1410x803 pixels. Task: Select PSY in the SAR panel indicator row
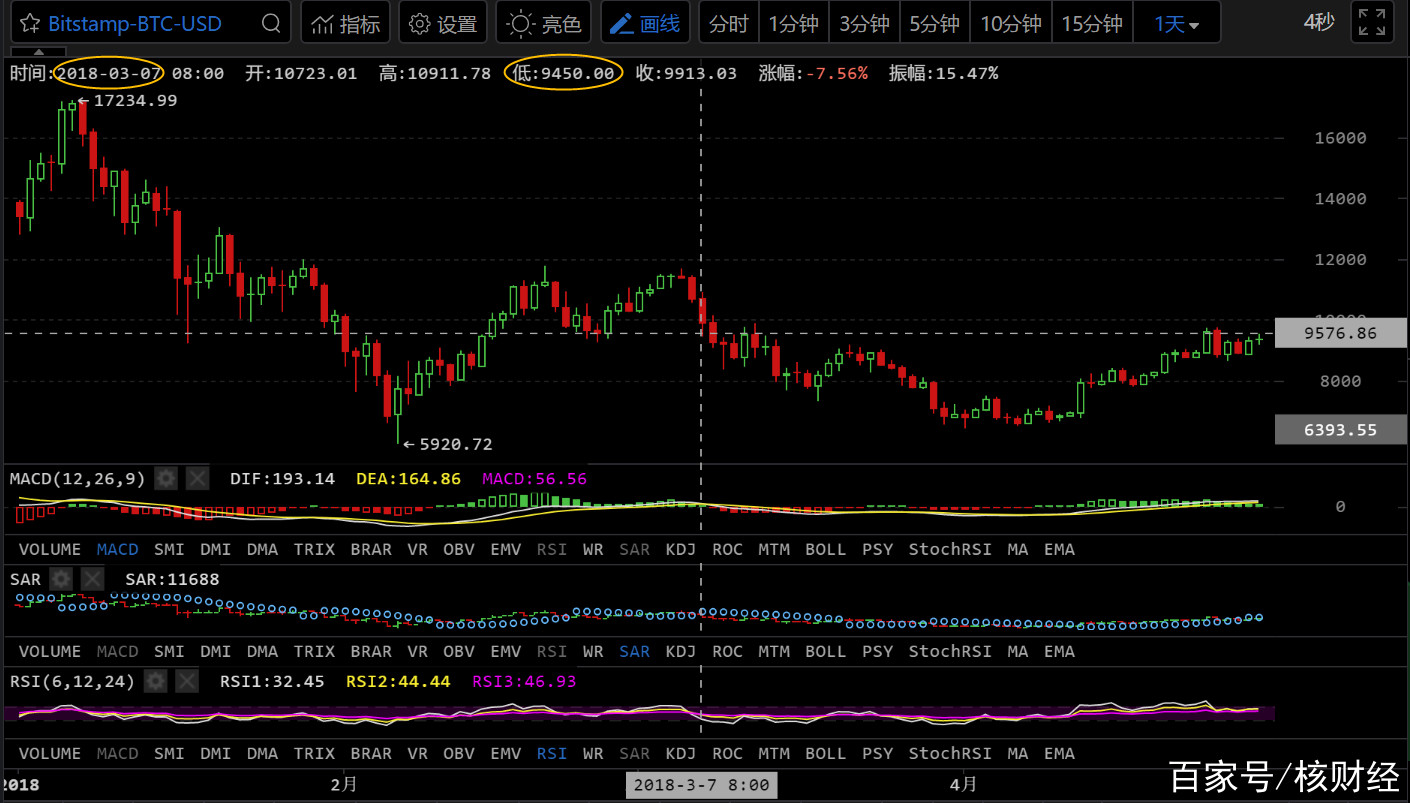point(878,651)
